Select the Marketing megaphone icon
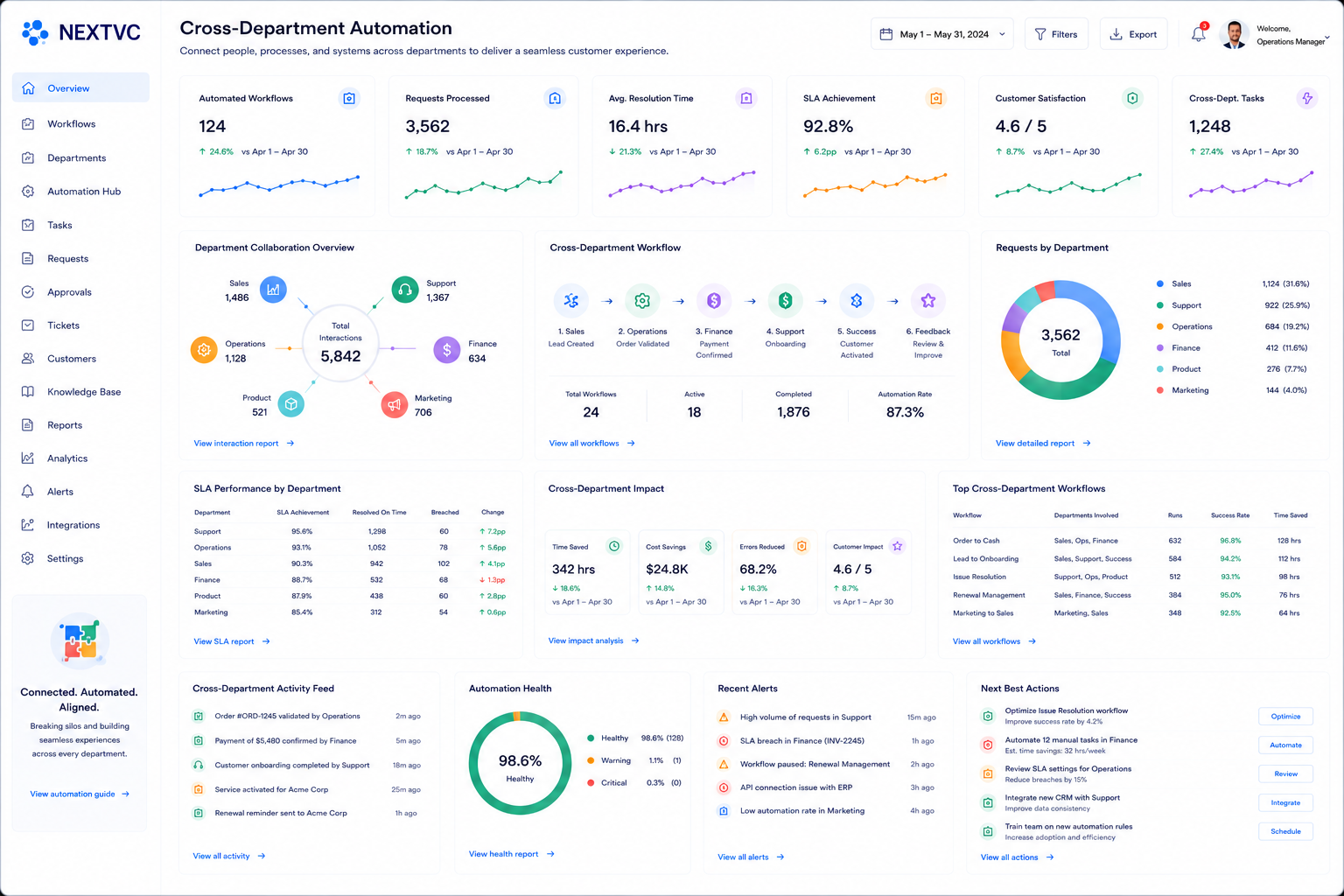1344x896 pixels. coord(395,404)
